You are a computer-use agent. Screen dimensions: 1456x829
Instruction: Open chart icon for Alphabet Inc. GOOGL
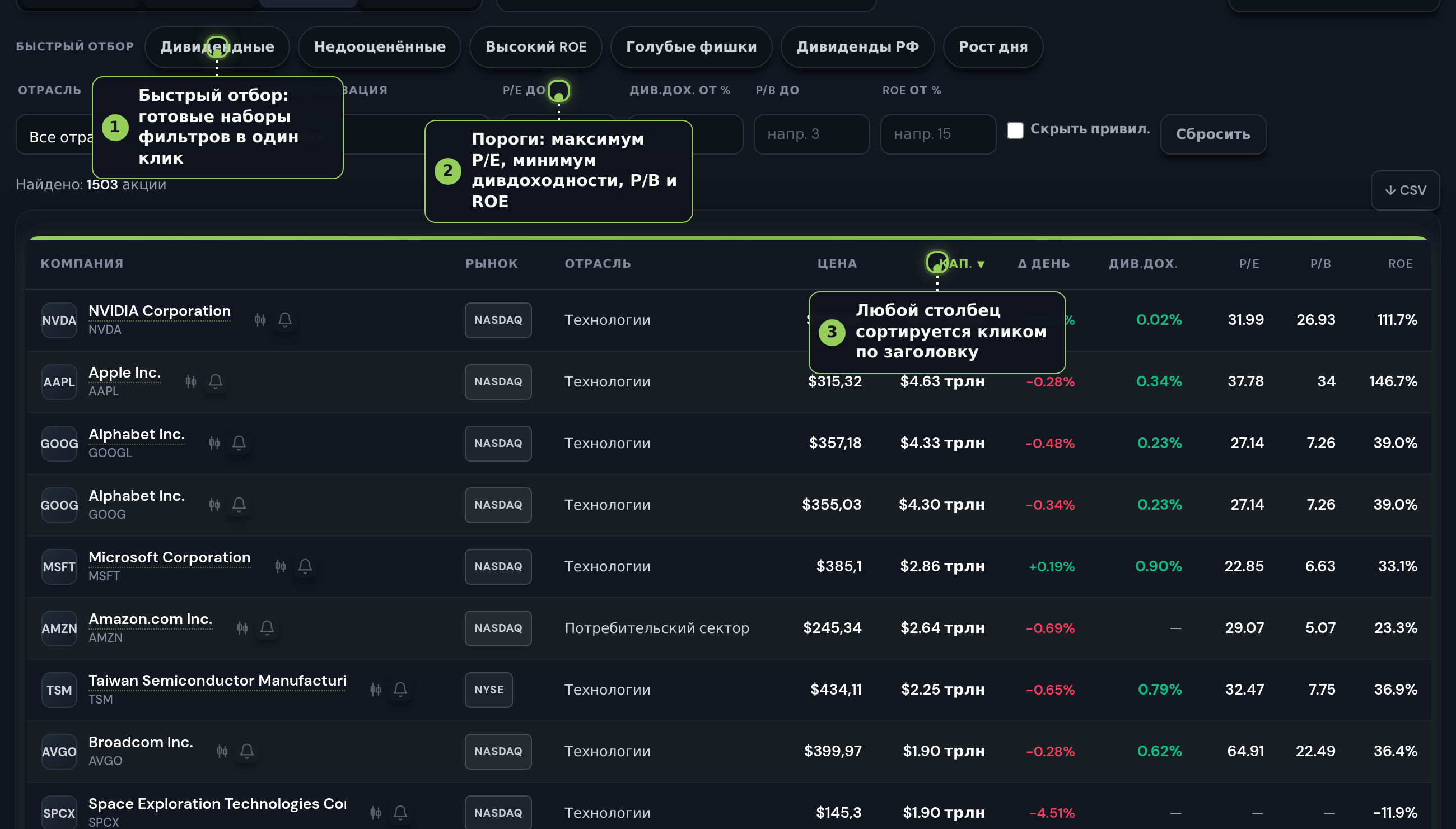click(x=214, y=443)
